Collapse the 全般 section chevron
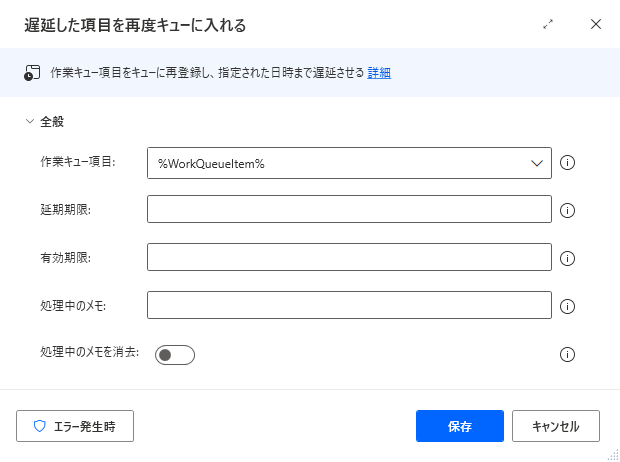This screenshot has height=462, width=620. 30,121
